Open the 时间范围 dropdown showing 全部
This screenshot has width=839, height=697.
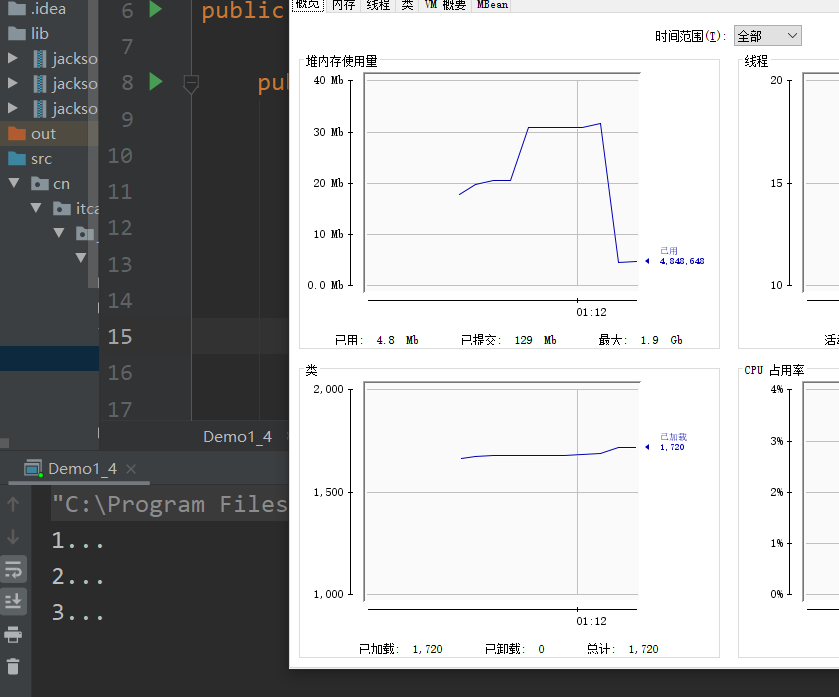point(766,35)
